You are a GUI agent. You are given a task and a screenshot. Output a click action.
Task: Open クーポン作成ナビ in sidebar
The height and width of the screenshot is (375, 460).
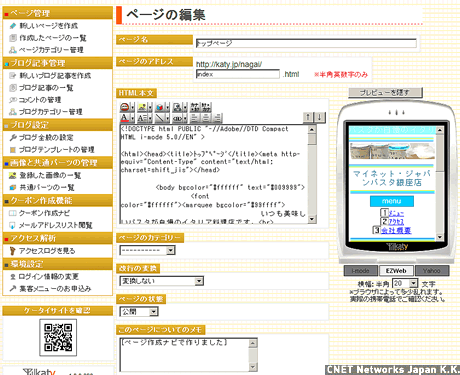click(x=44, y=213)
